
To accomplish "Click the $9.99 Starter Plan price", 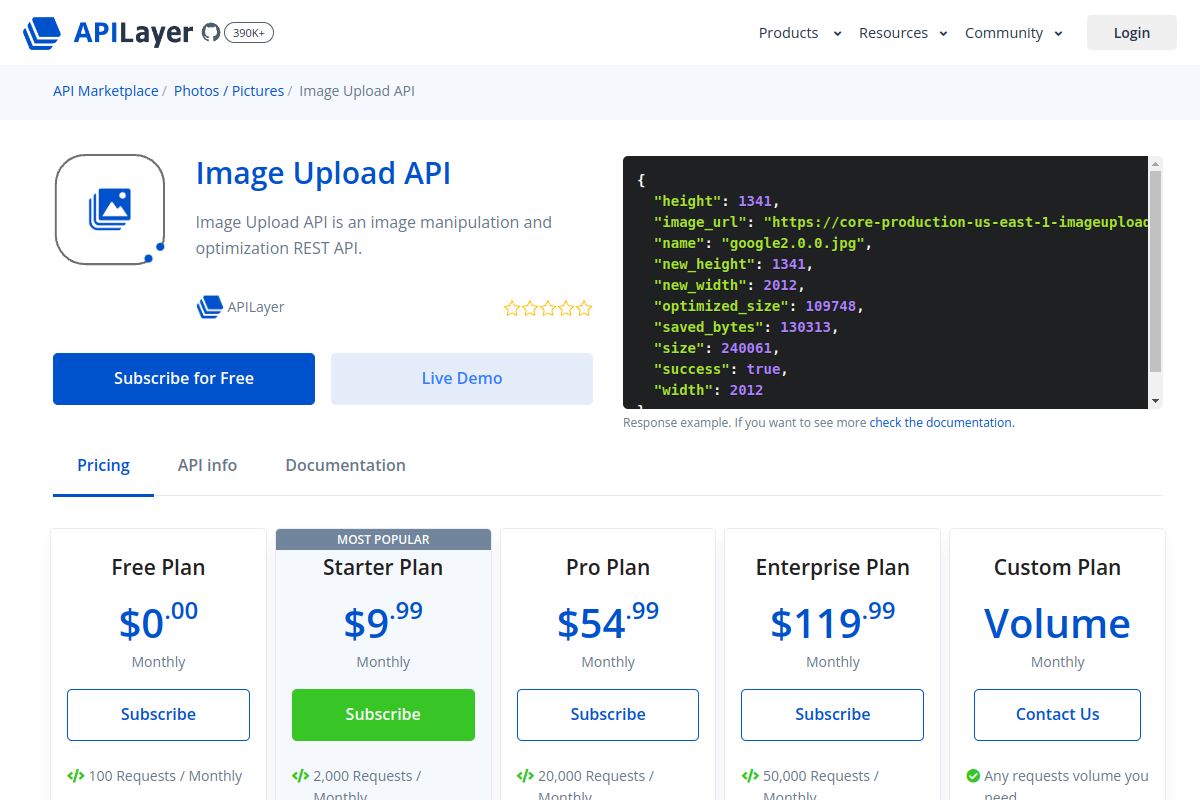I will pos(383,621).
